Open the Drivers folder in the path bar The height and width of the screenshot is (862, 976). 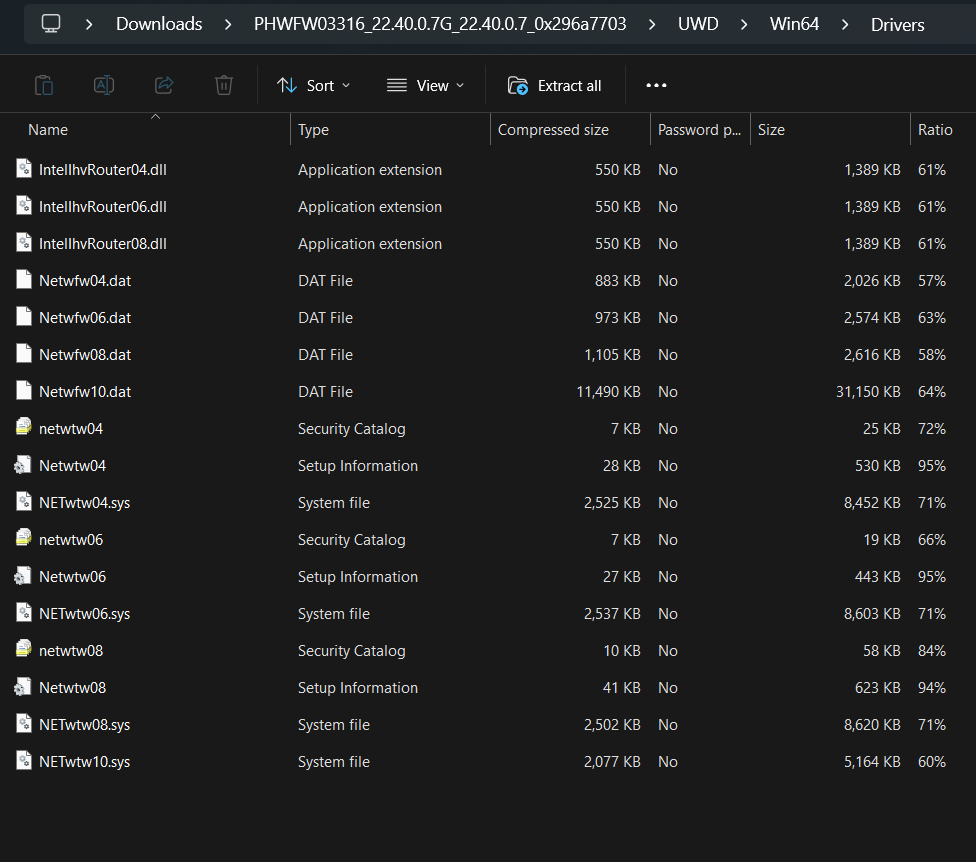pos(897,24)
